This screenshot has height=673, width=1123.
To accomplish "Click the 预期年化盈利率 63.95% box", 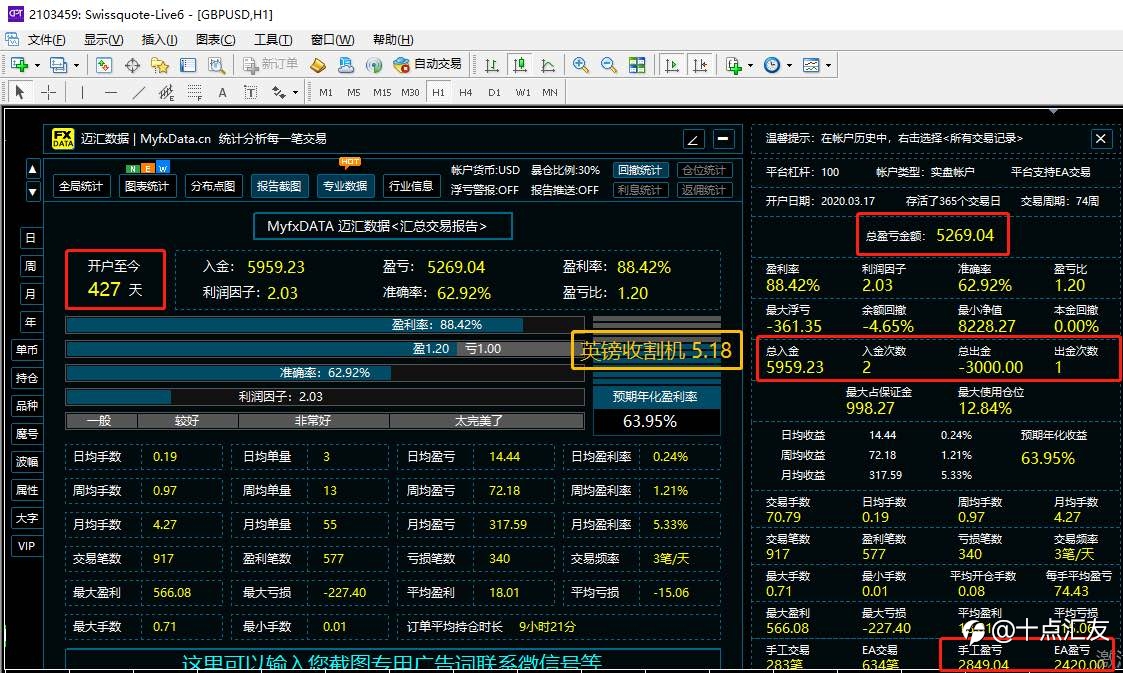I will coord(656,410).
